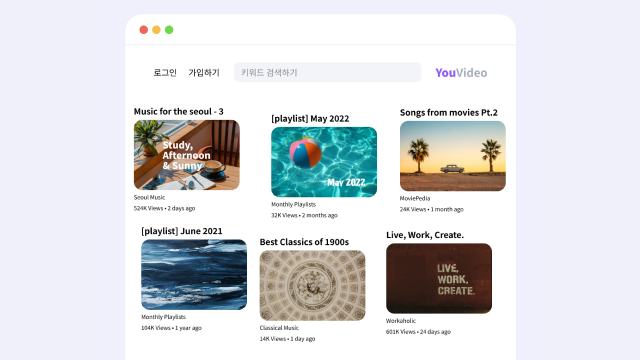Screen dimensions: 640x360
Task: Click the 32K Views • 2 months ago text
Action: (x=304, y=216)
